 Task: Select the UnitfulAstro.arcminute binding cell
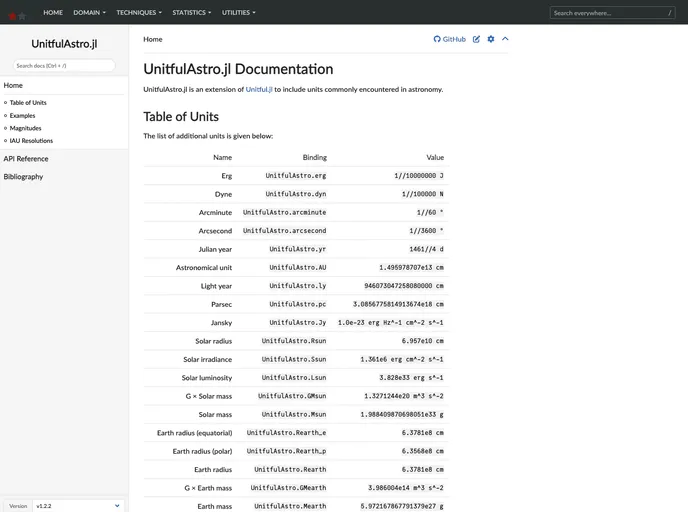(284, 212)
